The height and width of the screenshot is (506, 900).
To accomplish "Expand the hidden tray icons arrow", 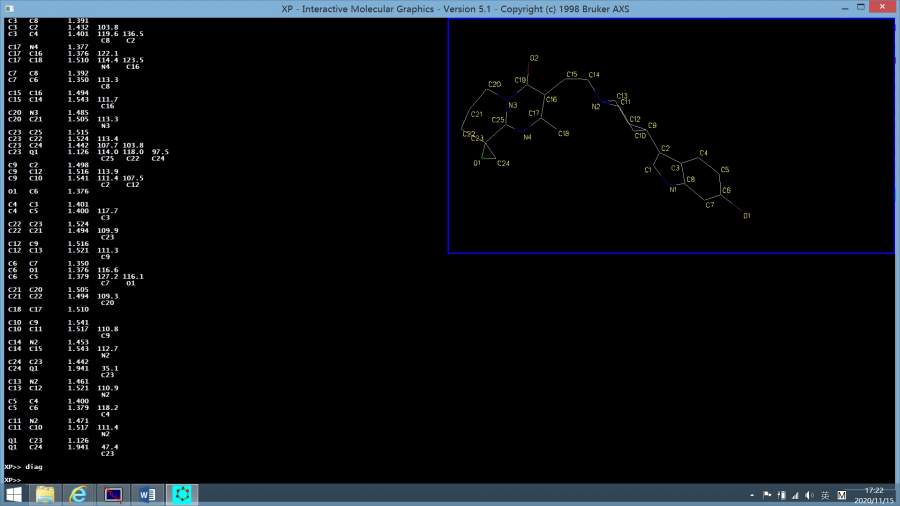I will (752, 495).
